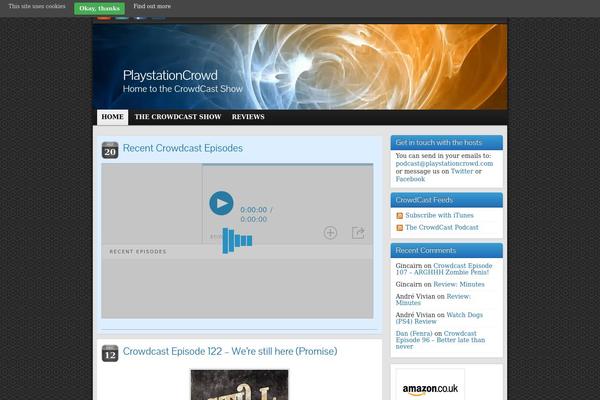Open the REVIEWS menu item
The width and height of the screenshot is (600, 400).
coord(248,117)
